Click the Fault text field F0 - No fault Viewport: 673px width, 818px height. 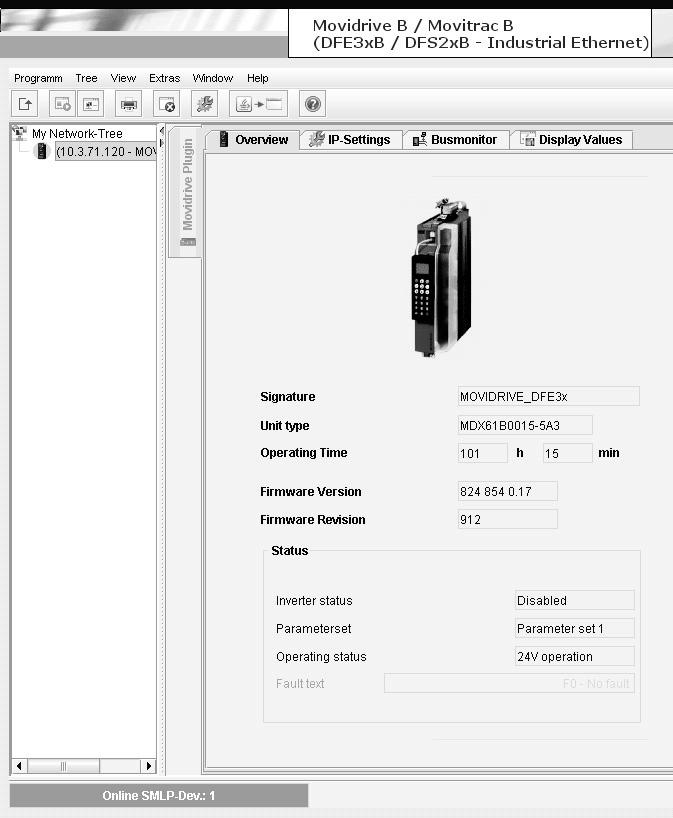509,683
